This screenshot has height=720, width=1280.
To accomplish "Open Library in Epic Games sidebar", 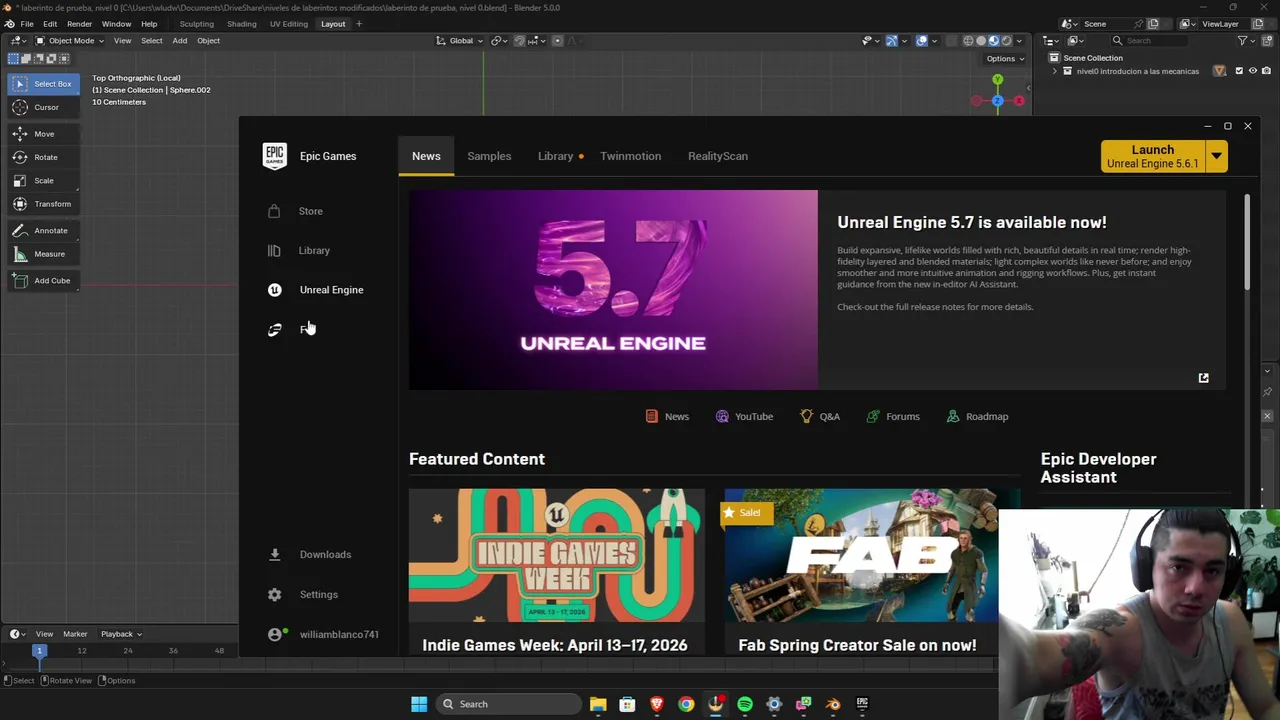I will pos(314,250).
